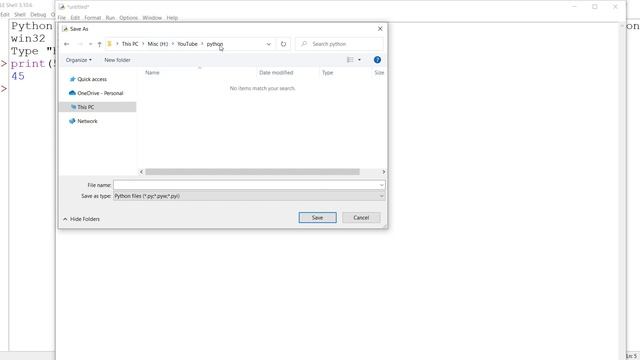Sort by the Type column header
Screen dimensions: 640x360
328,73
